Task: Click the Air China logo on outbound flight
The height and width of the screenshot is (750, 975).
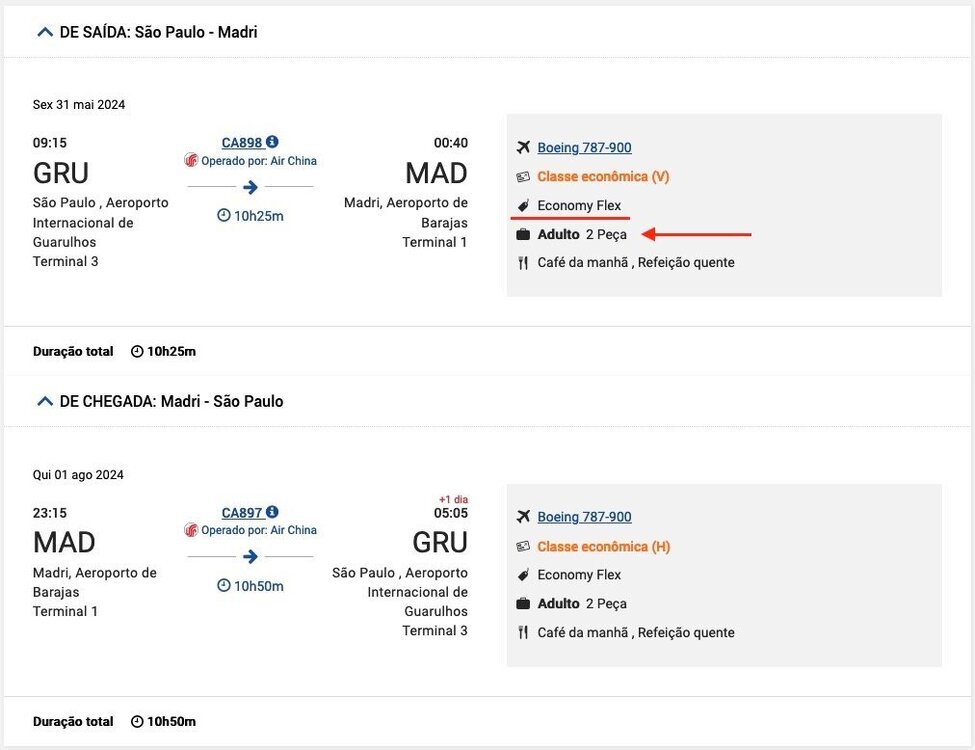Action: [x=191, y=160]
